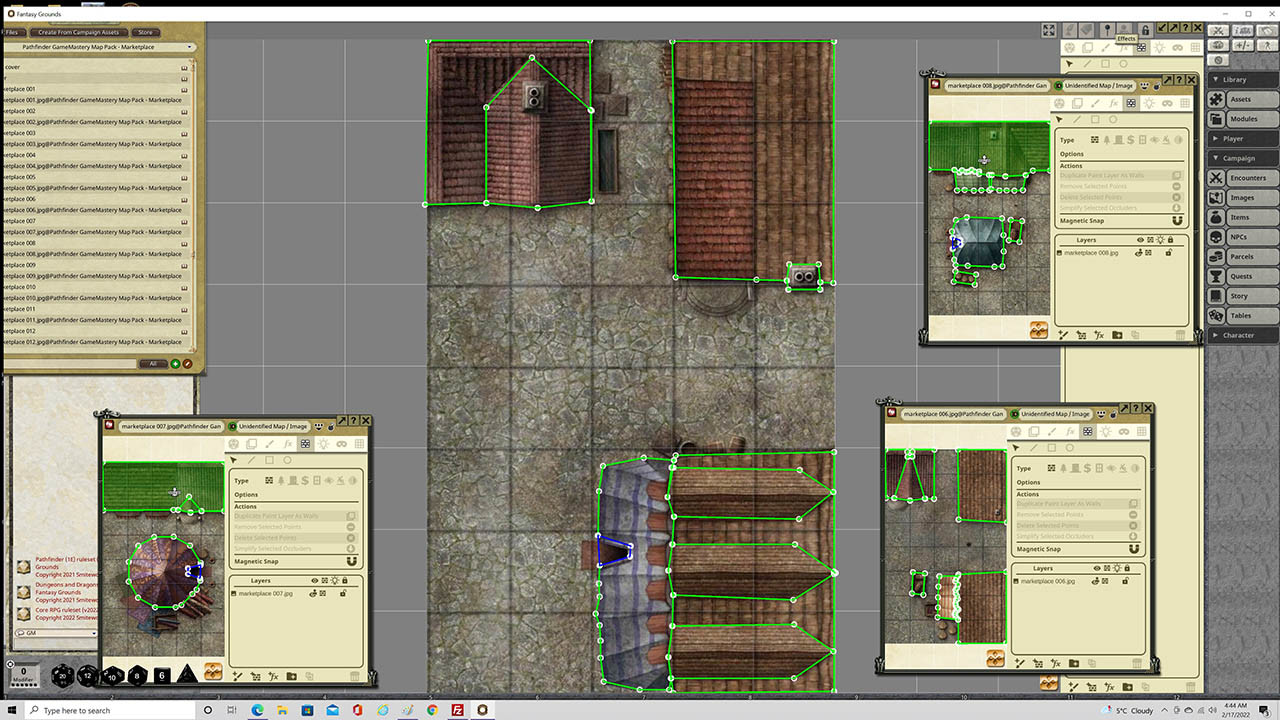This screenshot has width=1280, height=720.
Task: Collapse the Library section in the sidebar
Action: coord(1240,79)
